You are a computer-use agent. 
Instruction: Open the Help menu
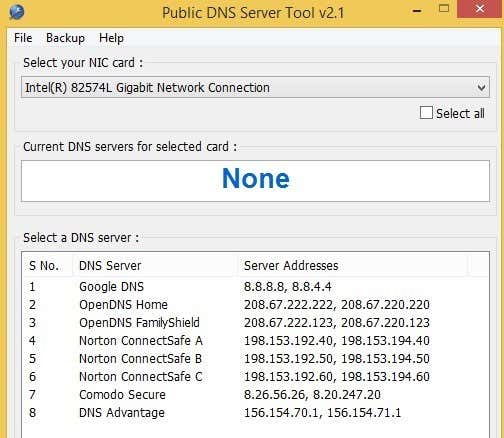[x=111, y=38]
